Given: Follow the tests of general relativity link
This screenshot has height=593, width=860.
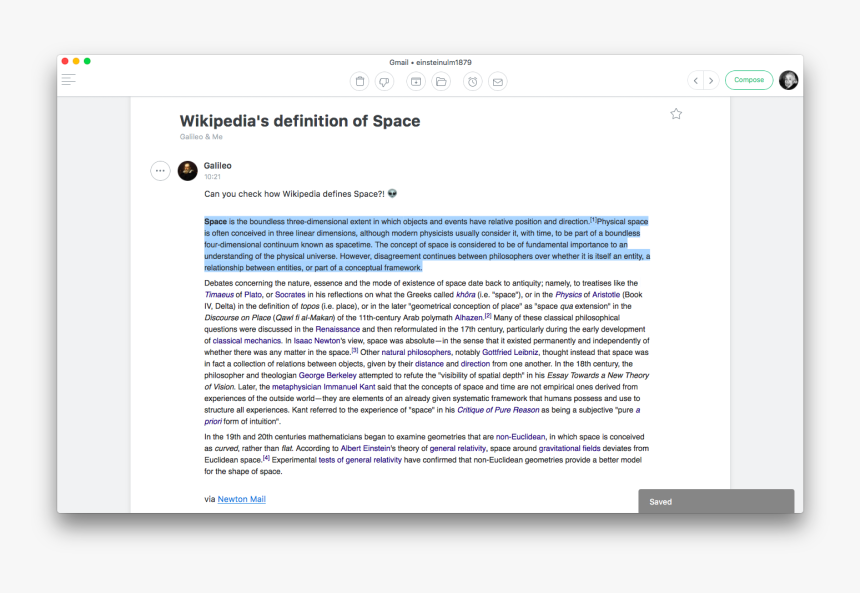Looking at the screenshot, I should coord(360,460).
